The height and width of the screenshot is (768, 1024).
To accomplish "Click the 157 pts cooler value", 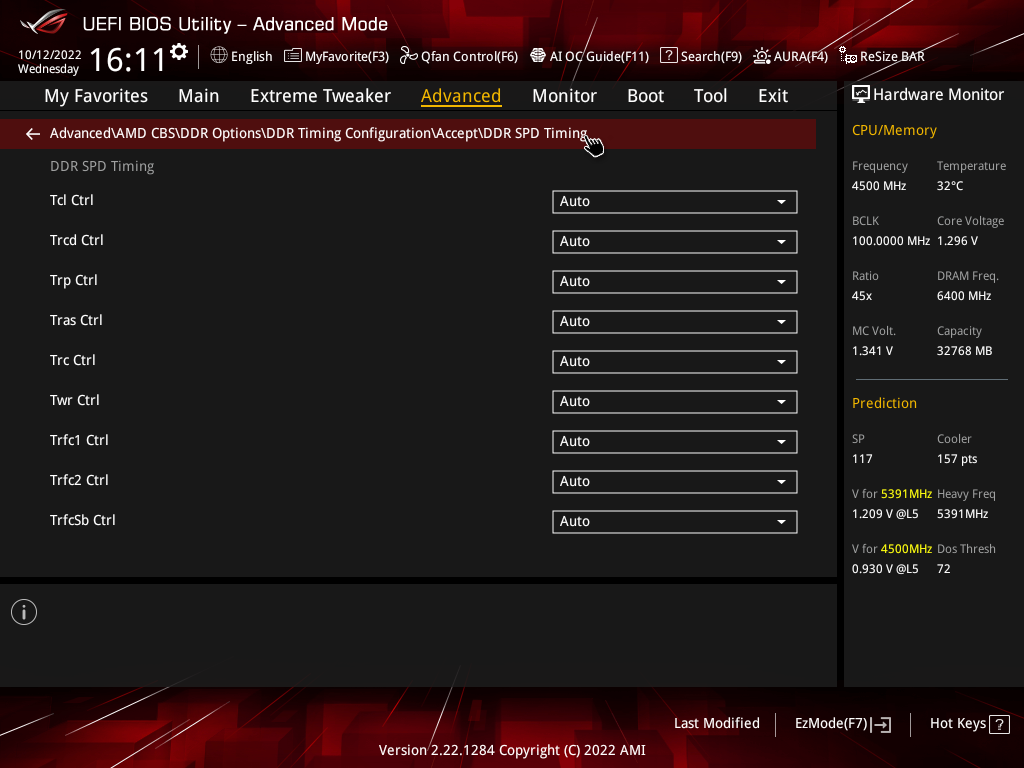I will [x=957, y=459].
